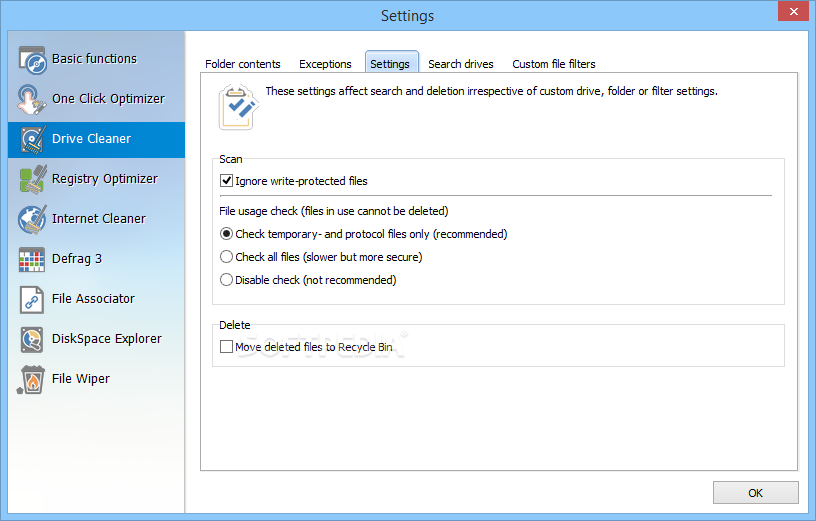Click the Drive Cleaner disk icon

click(x=33, y=139)
